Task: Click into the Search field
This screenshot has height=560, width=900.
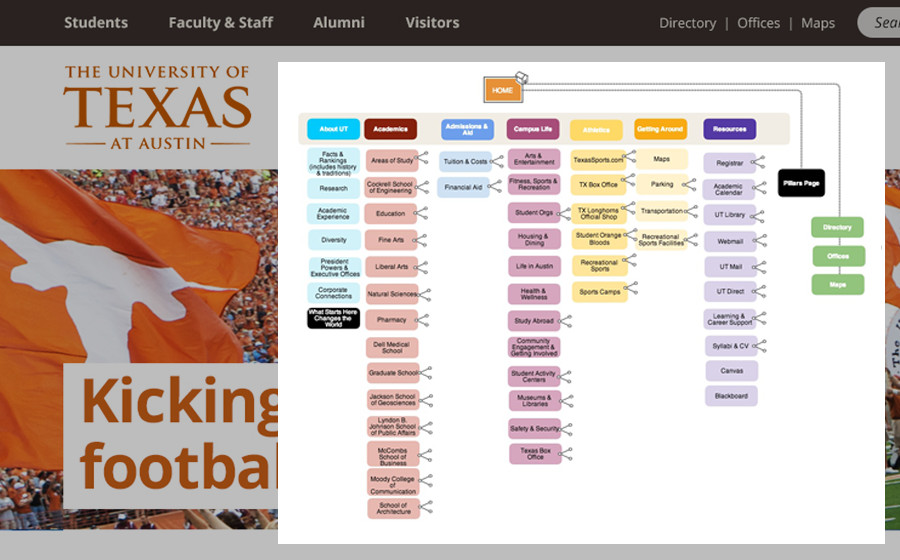Action: point(879,22)
